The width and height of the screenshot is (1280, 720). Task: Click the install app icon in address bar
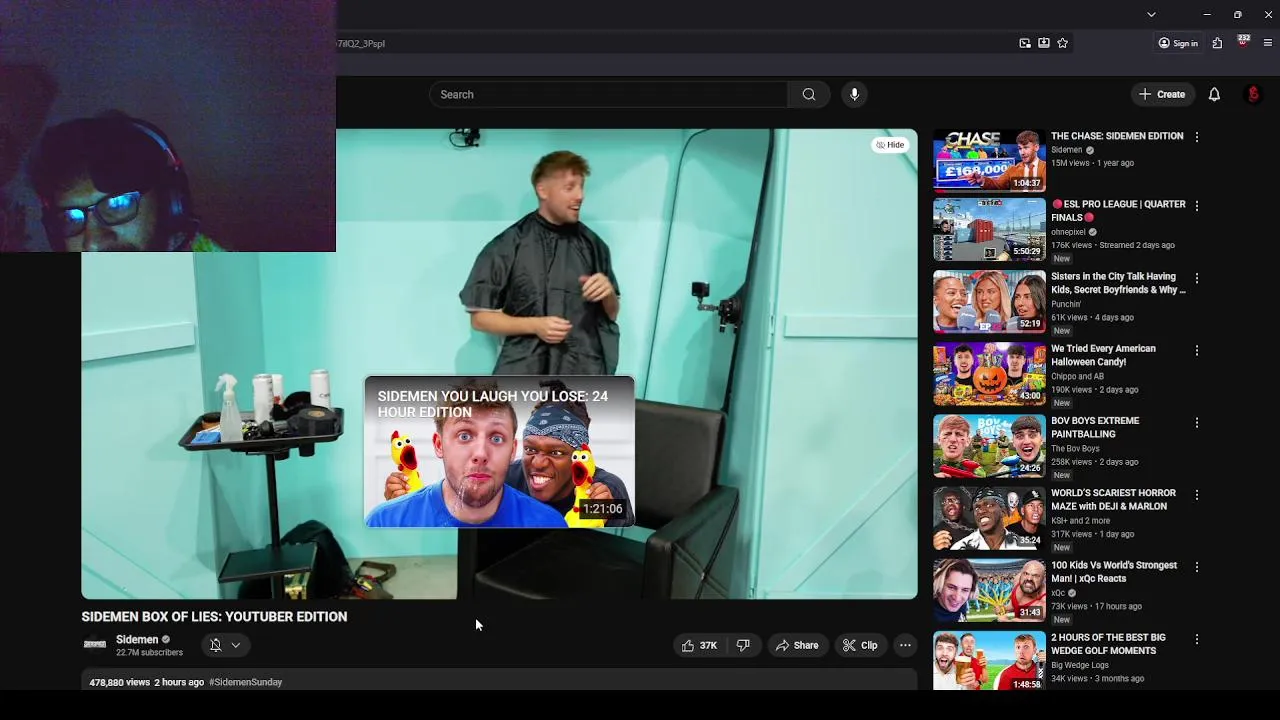[1044, 43]
